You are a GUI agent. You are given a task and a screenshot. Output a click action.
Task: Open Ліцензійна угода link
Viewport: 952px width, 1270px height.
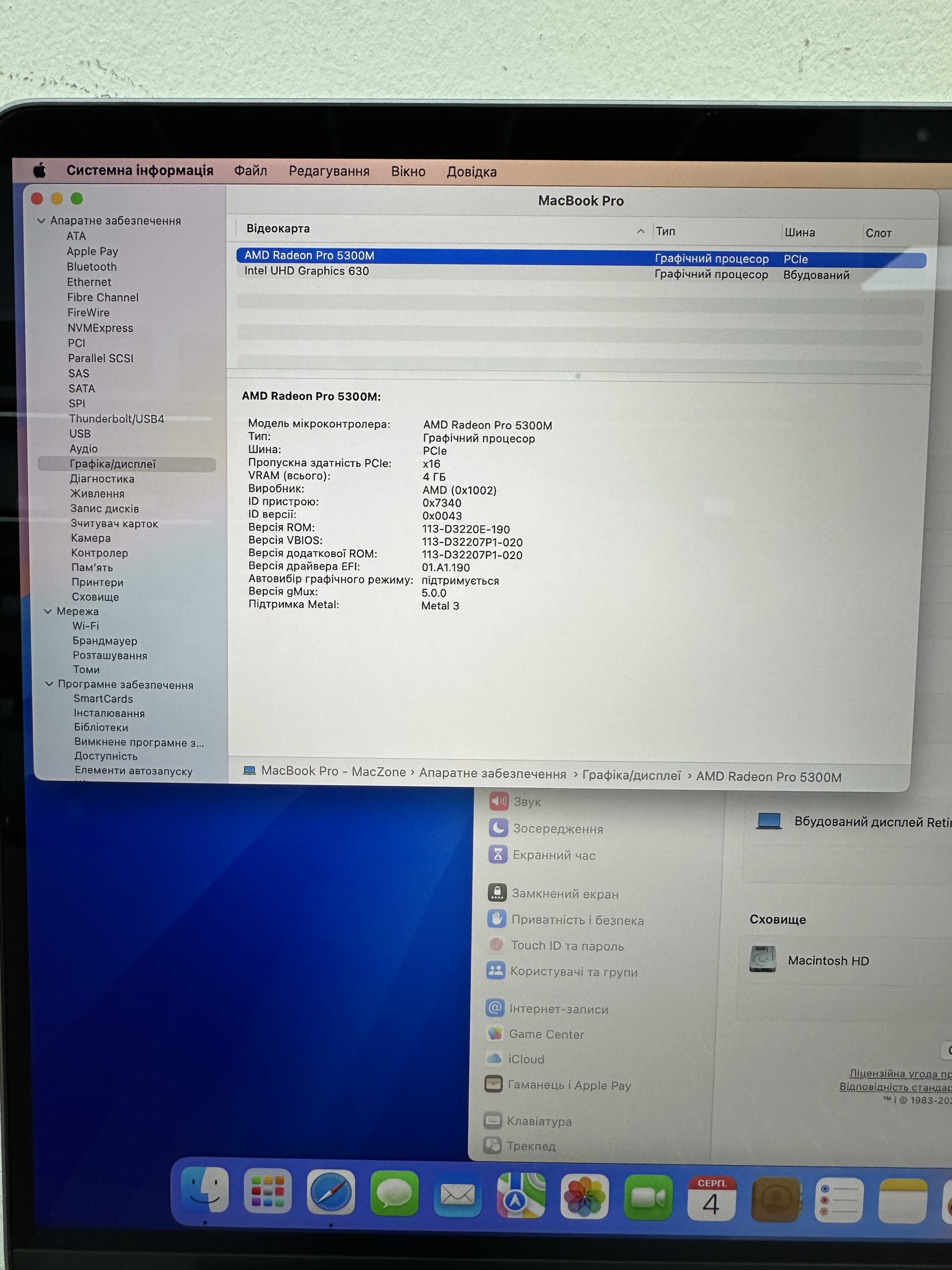(900, 1073)
